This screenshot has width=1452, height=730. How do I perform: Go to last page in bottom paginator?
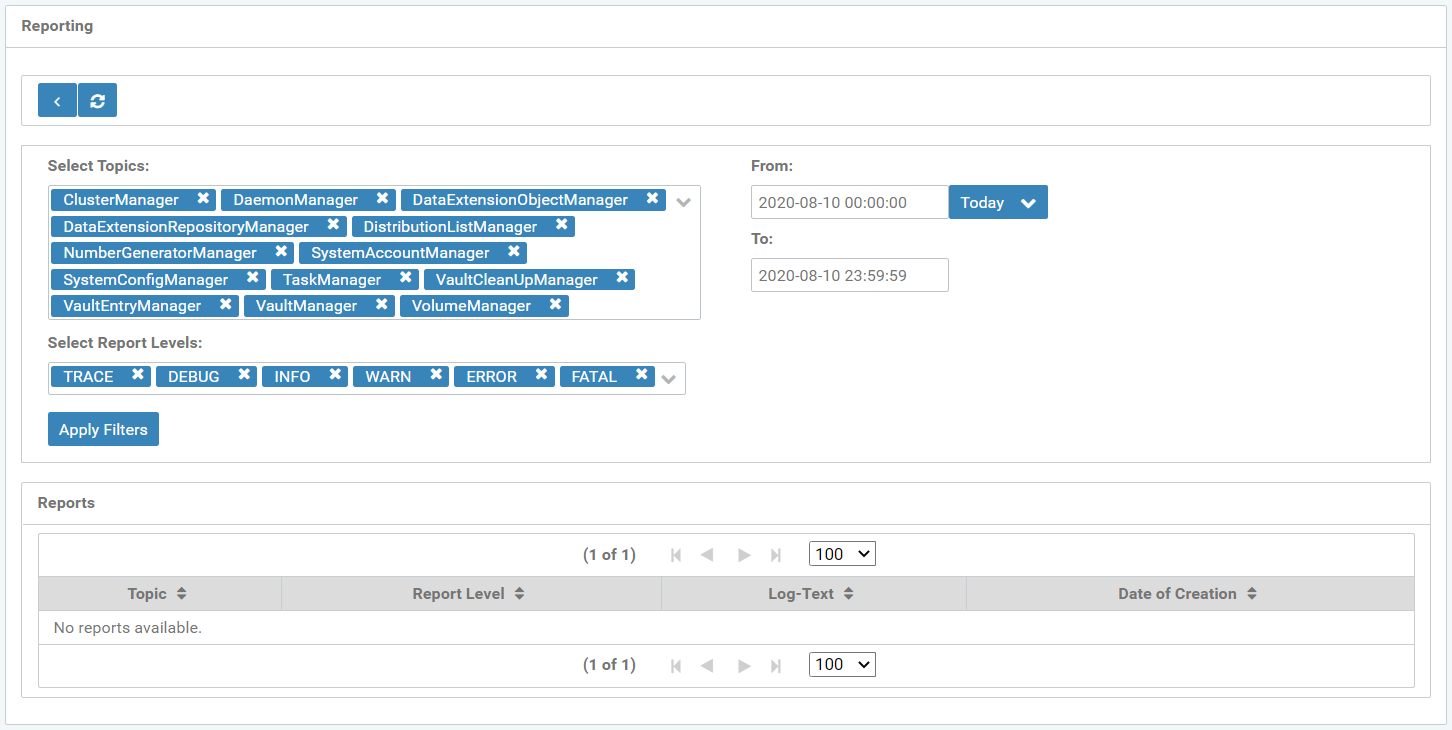coord(776,665)
